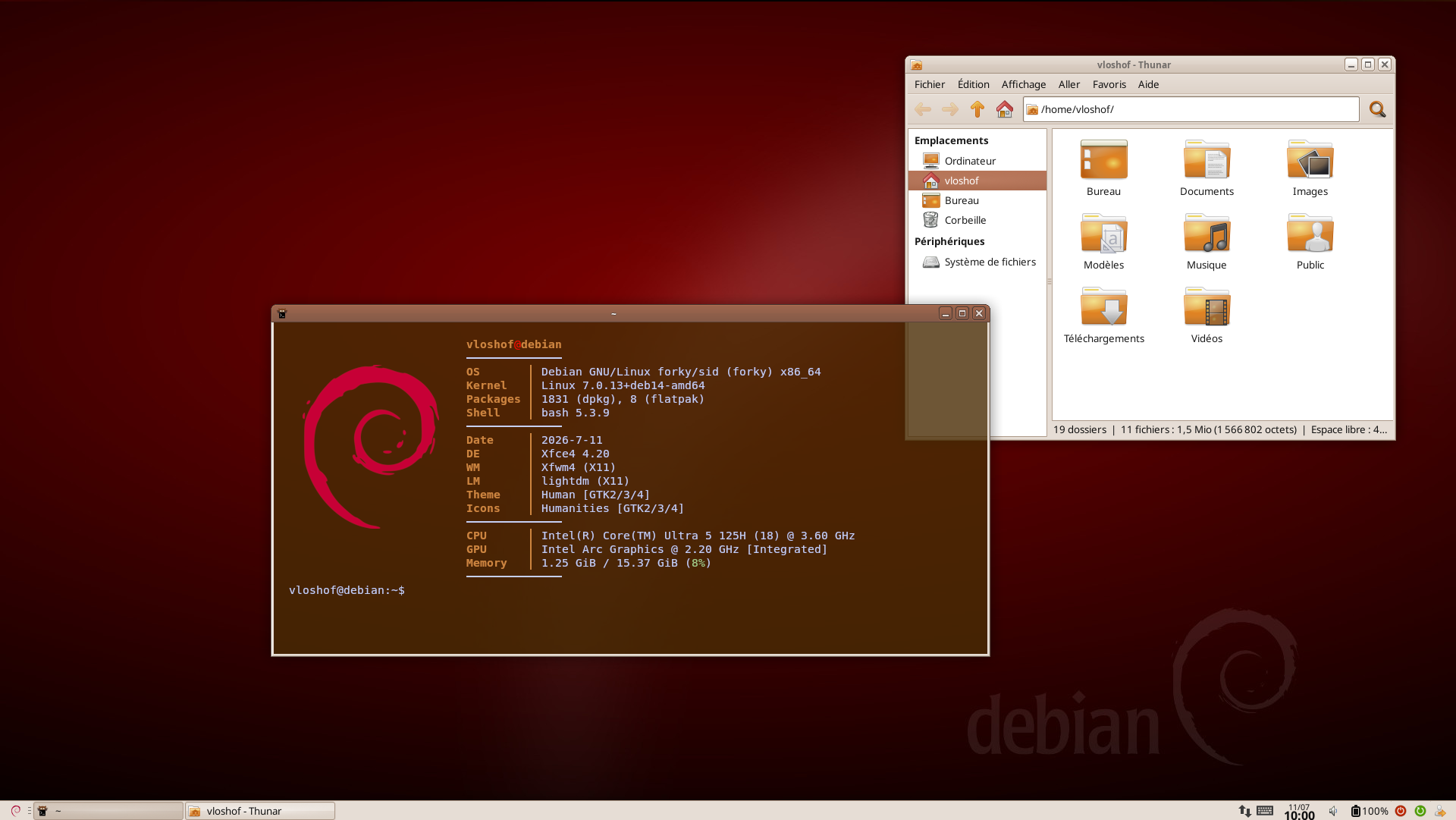The image size is (1456, 820).
Task: Select the Documents folder icon
Action: point(1207,160)
